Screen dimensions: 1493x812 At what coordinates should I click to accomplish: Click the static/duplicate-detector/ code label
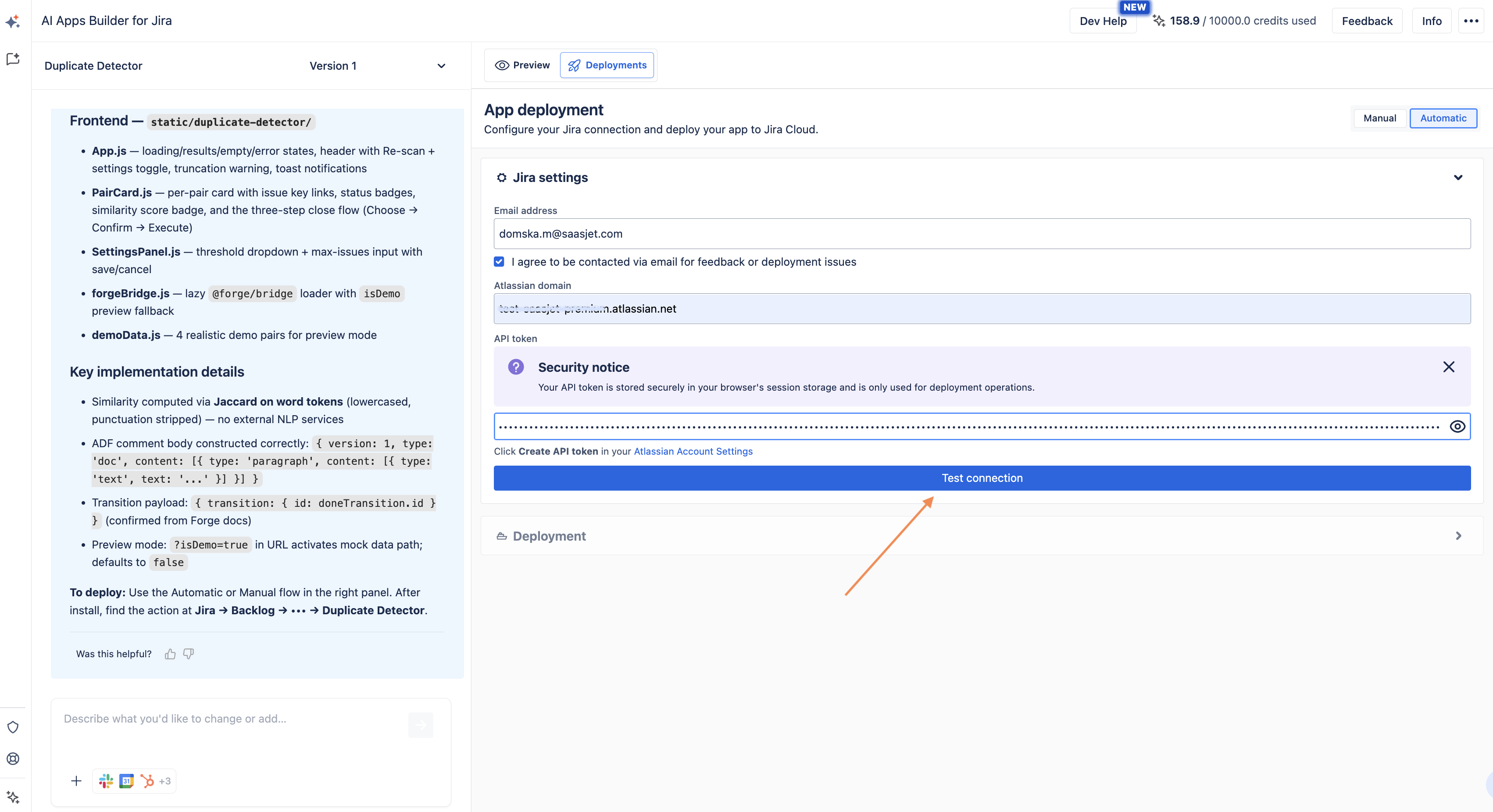[x=231, y=122]
